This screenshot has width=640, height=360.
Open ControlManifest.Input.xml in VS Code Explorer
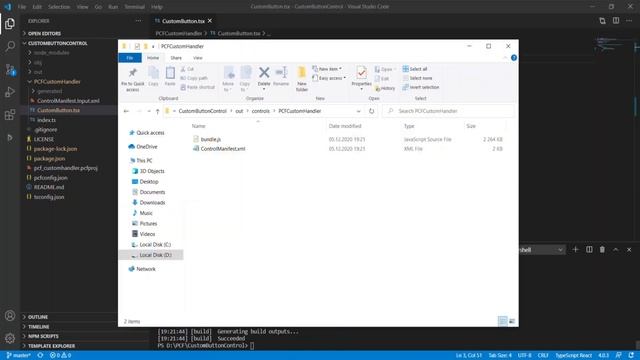click(68, 101)
